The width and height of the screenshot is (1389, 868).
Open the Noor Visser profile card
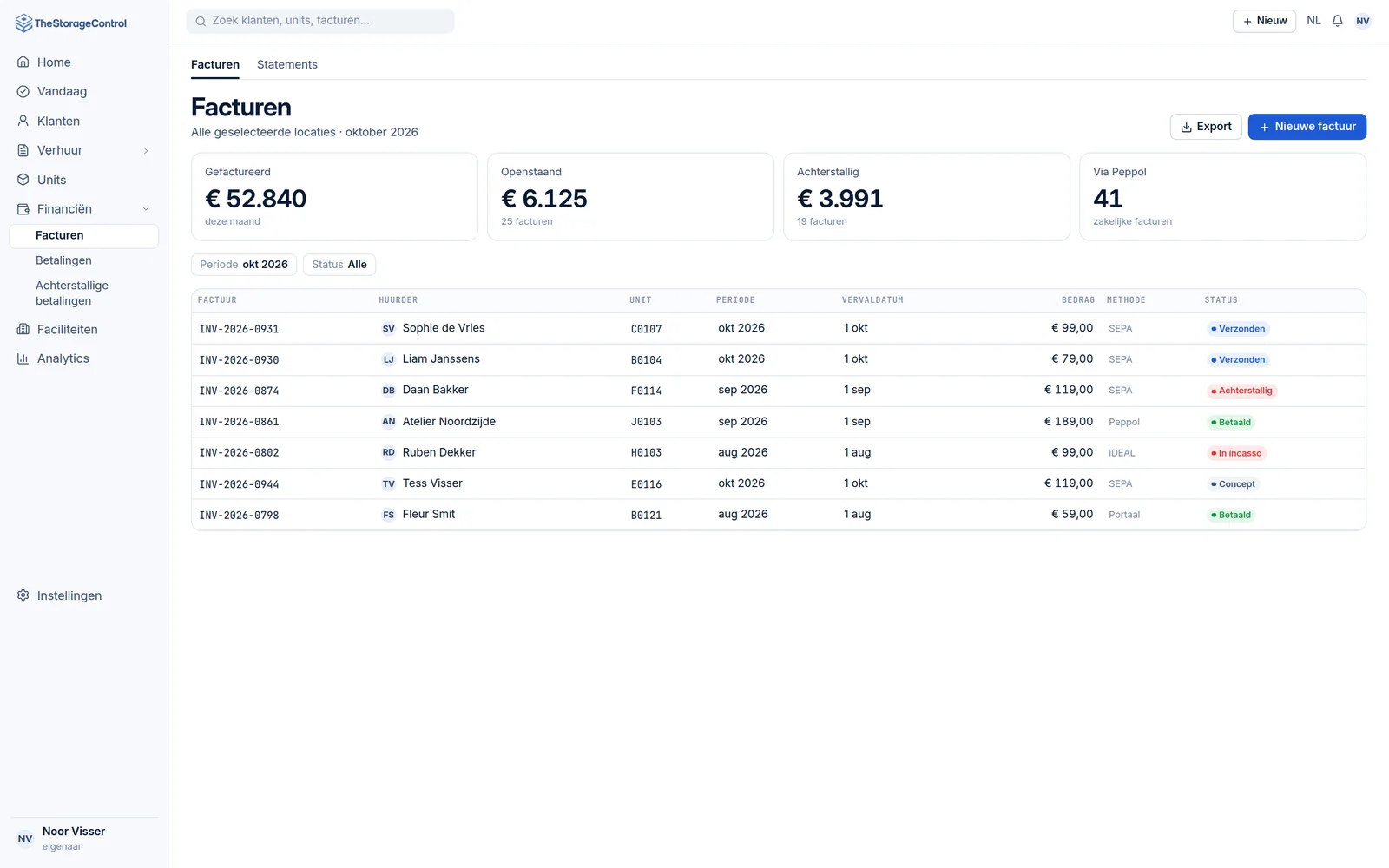click(83, 838)
